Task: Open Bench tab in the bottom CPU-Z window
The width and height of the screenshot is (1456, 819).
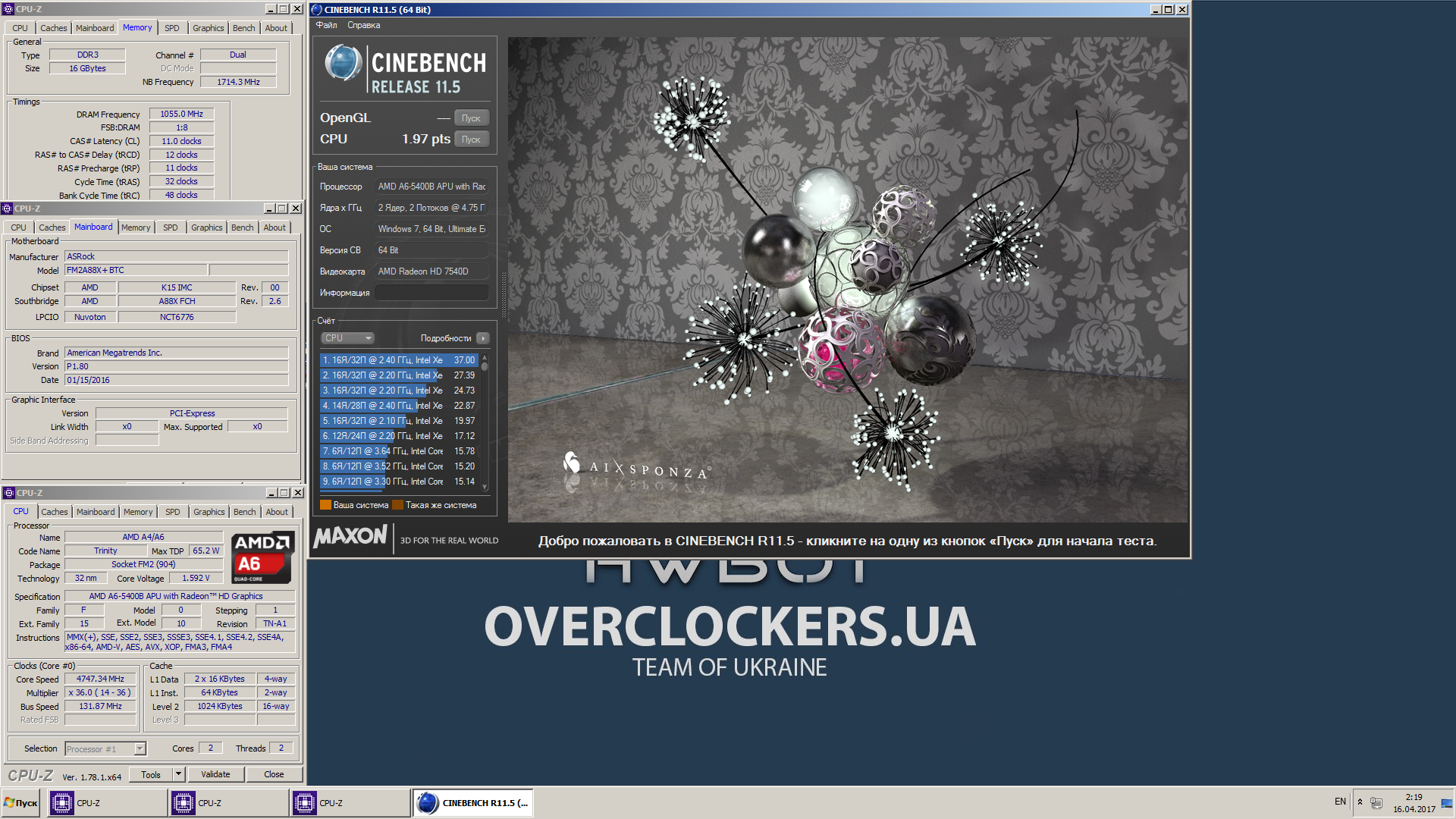Action: [245, 512]
